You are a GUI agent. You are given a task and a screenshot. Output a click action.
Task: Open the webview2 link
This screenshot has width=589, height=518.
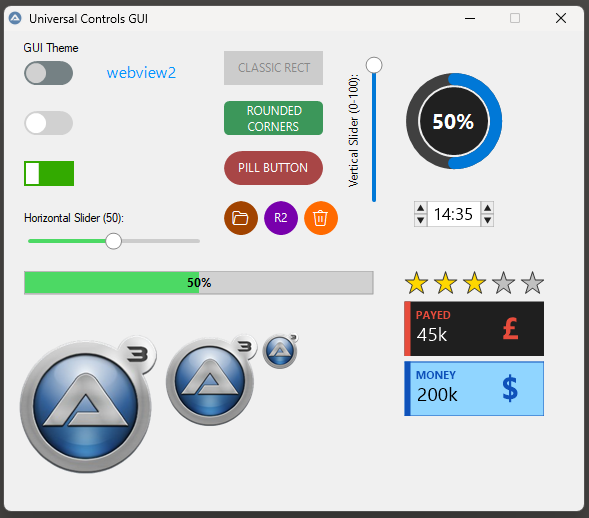point(141,72)
